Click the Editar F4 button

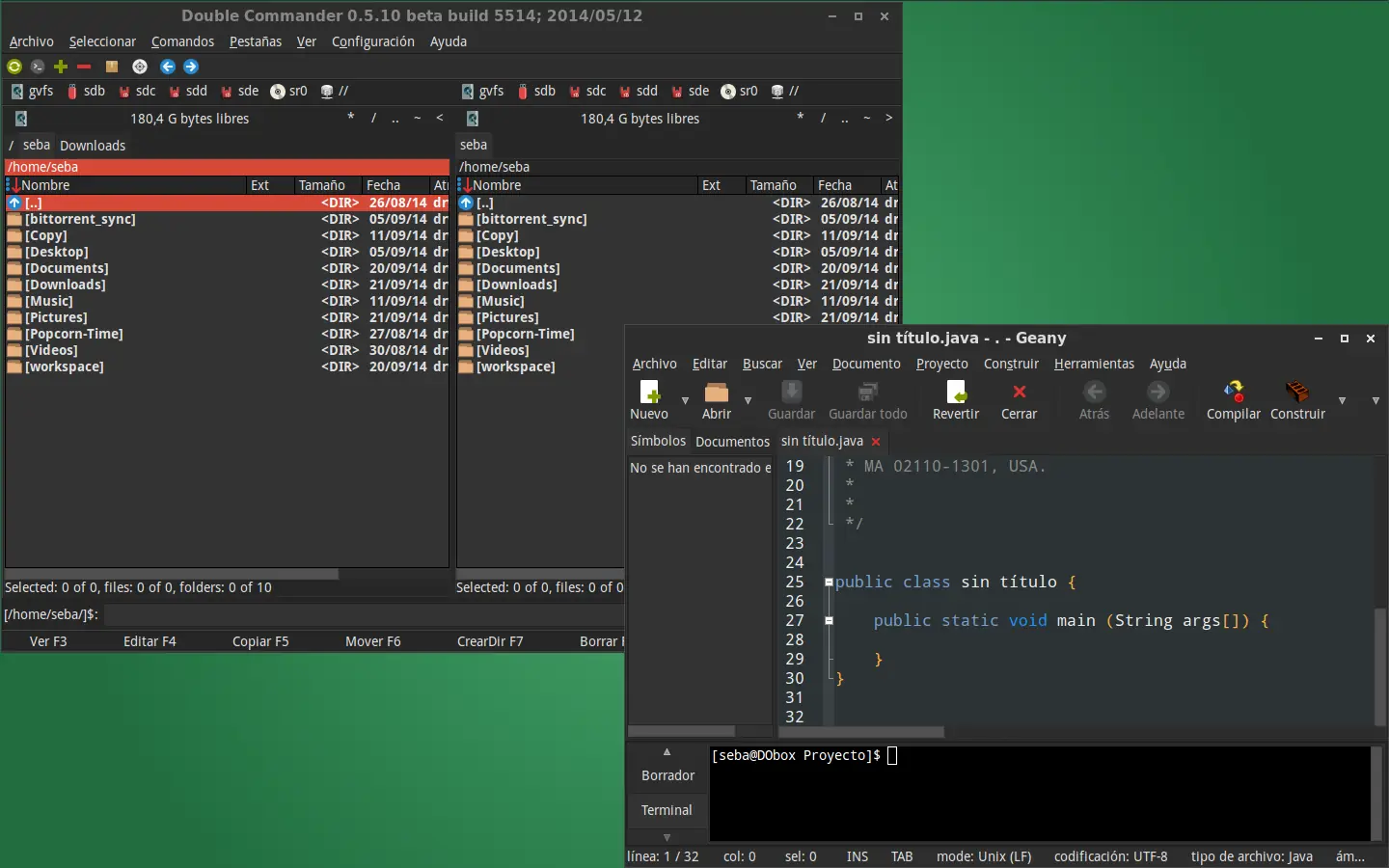click(x=150, y=641)
